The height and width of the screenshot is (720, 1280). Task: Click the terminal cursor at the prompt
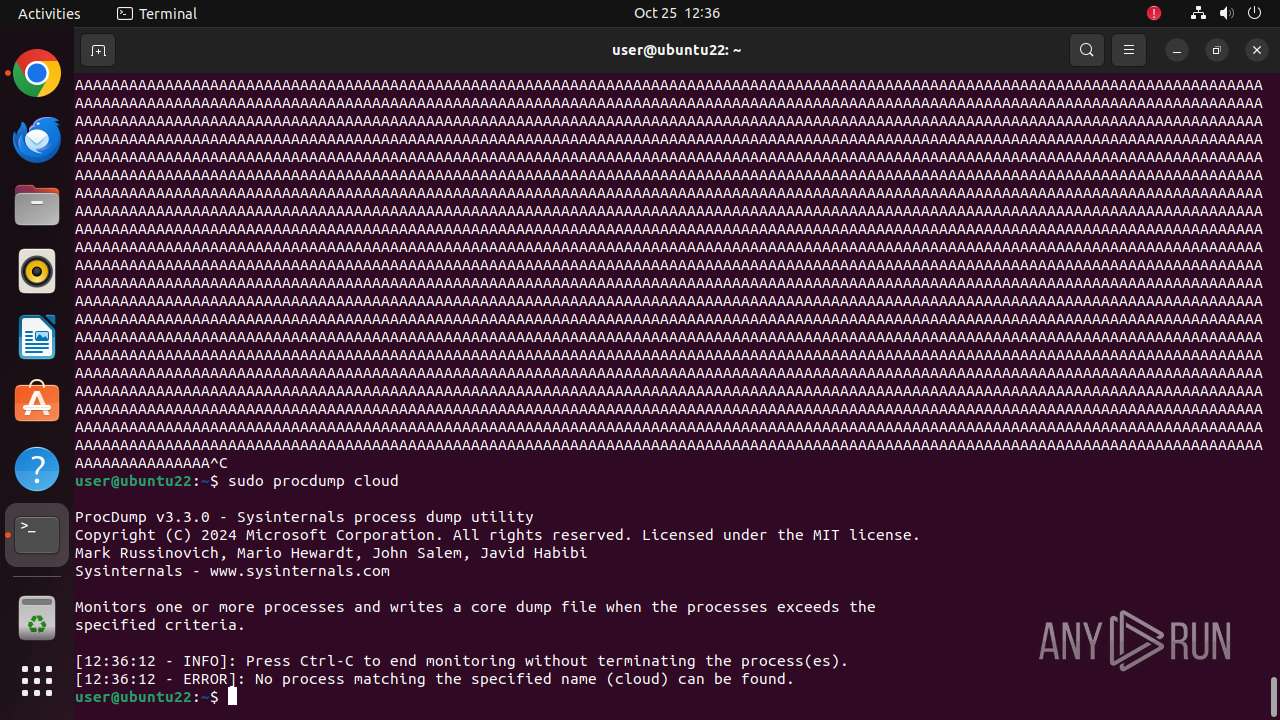(x=232, y=696)
